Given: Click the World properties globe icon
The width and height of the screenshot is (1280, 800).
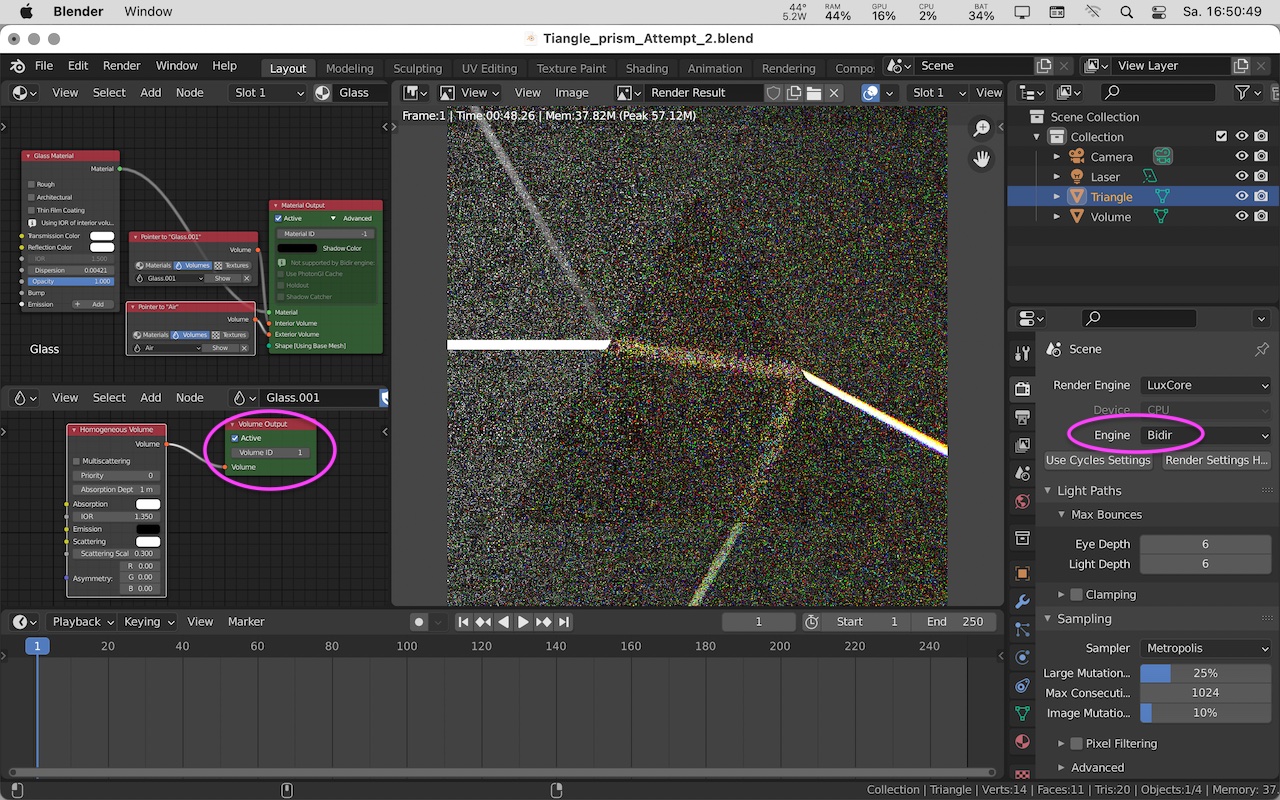Looking at the screenshot, I should click(1022, 501).
